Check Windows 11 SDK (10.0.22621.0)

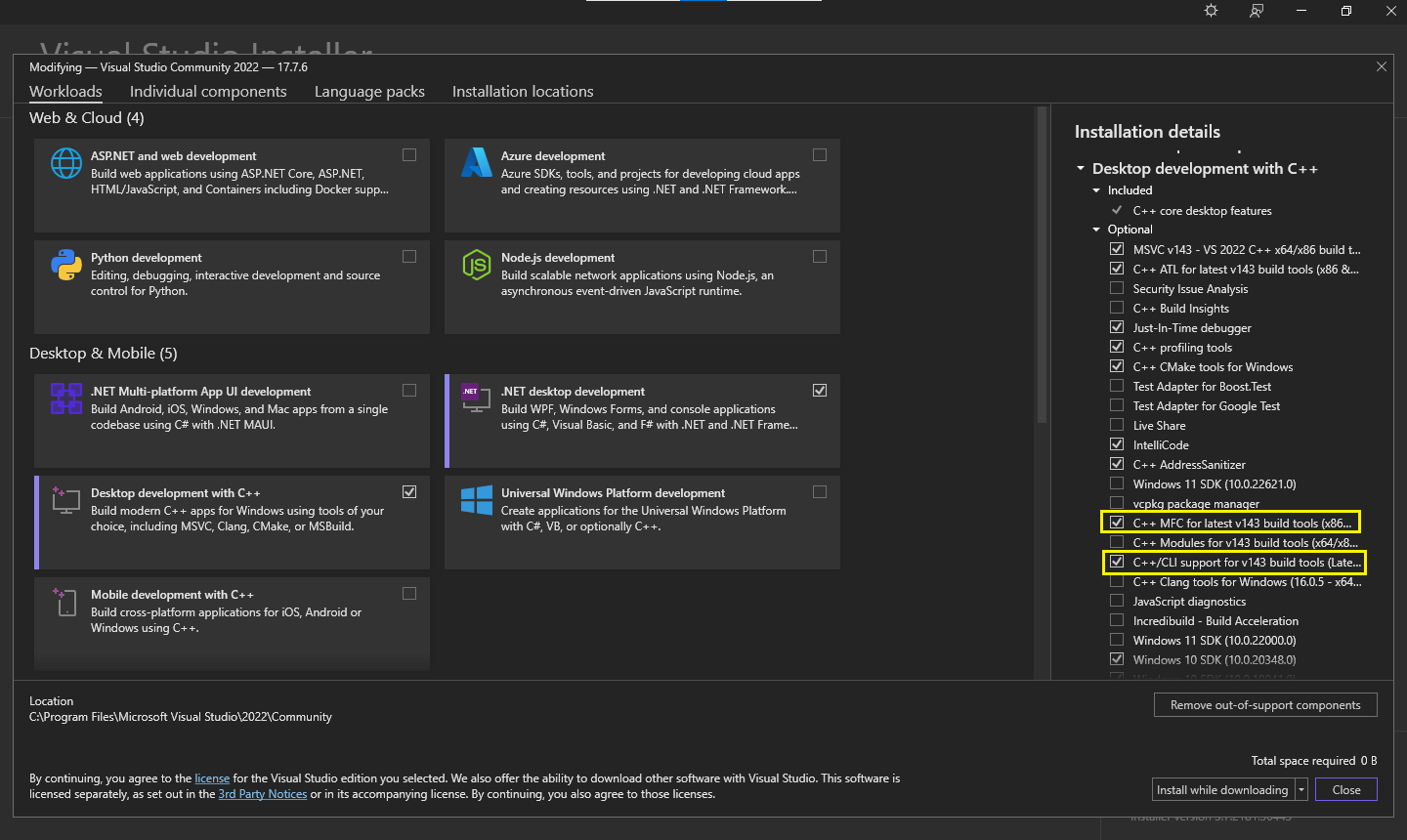pyautogui.click(x=1117, y=483)
